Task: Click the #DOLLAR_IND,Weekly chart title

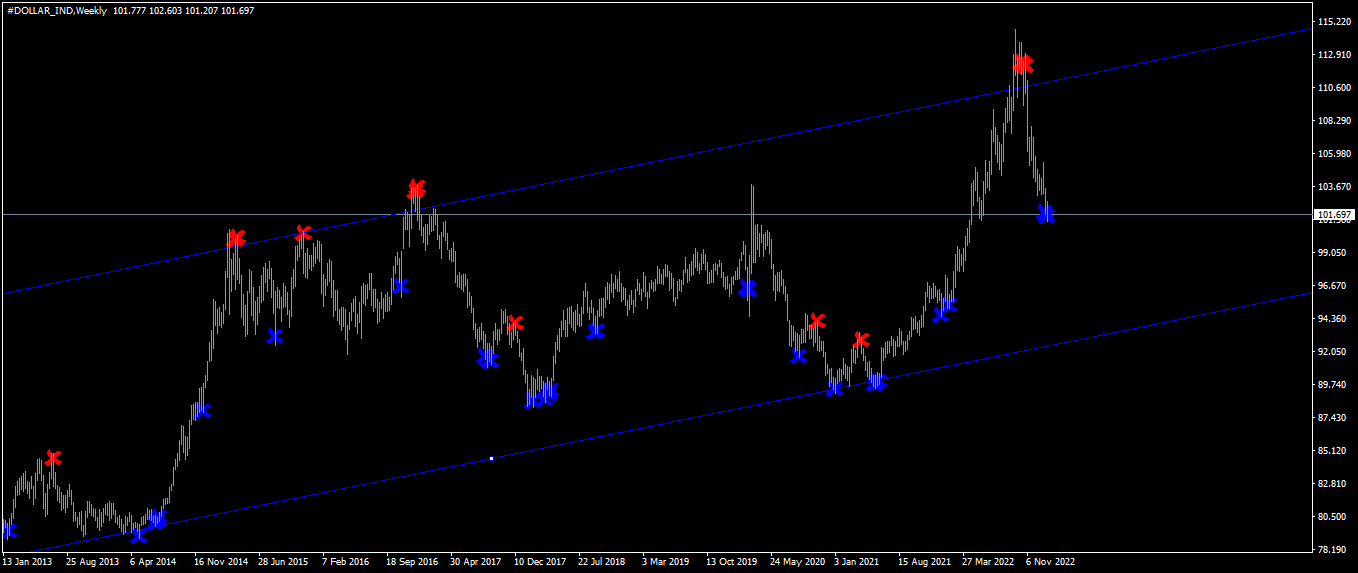Action: [55, 10]
